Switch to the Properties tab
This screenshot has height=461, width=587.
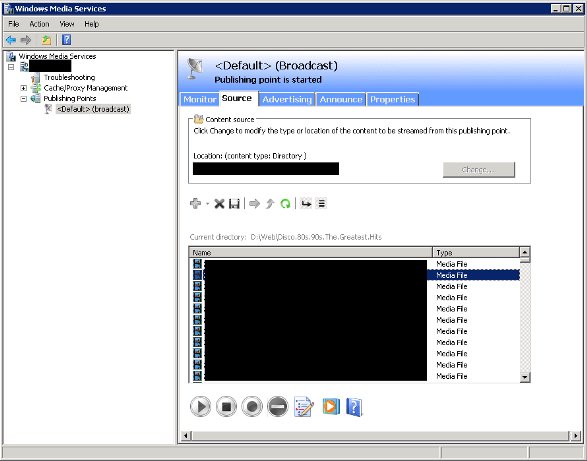[392, 99]
